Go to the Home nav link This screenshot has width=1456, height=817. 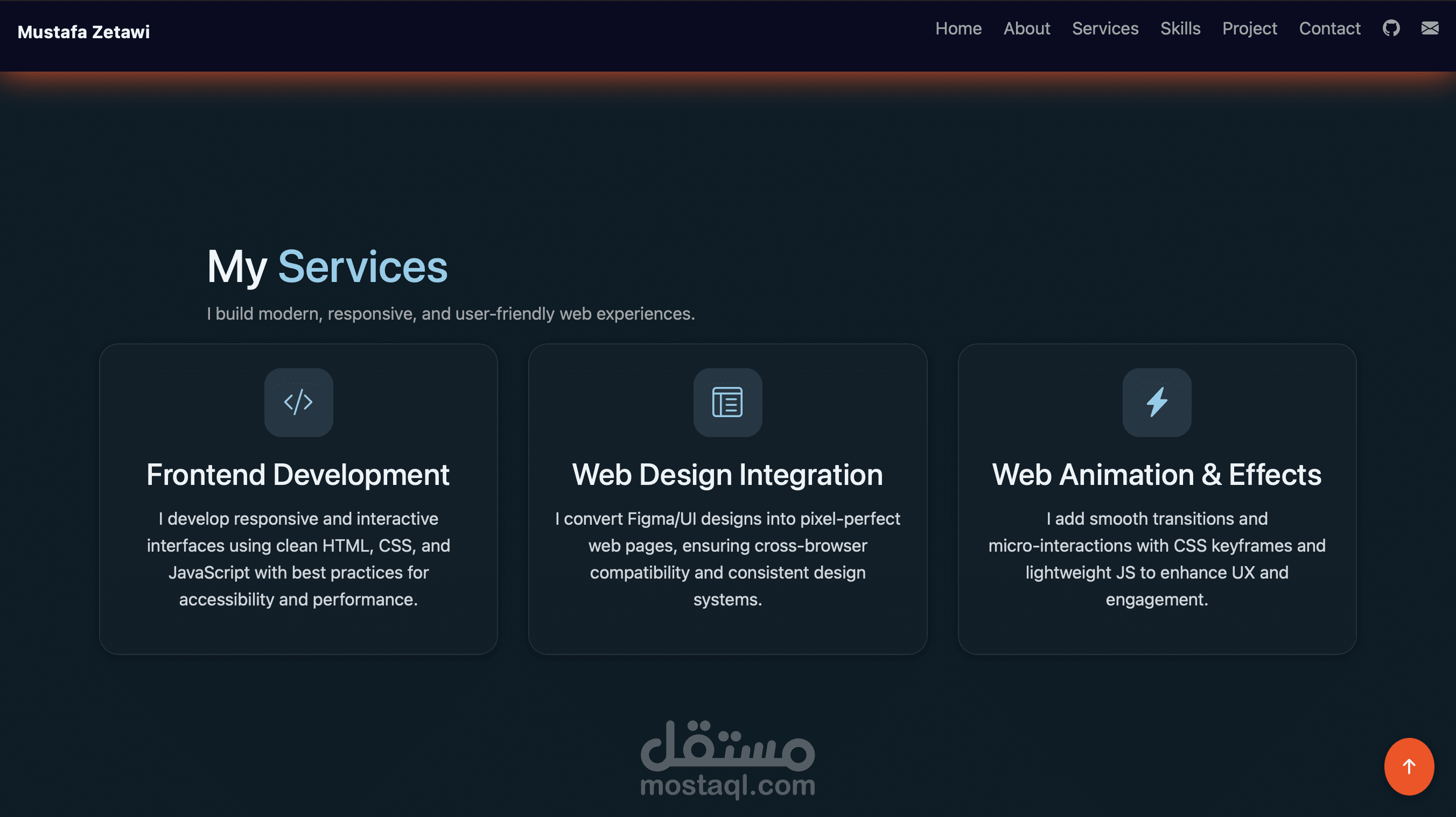958,28
